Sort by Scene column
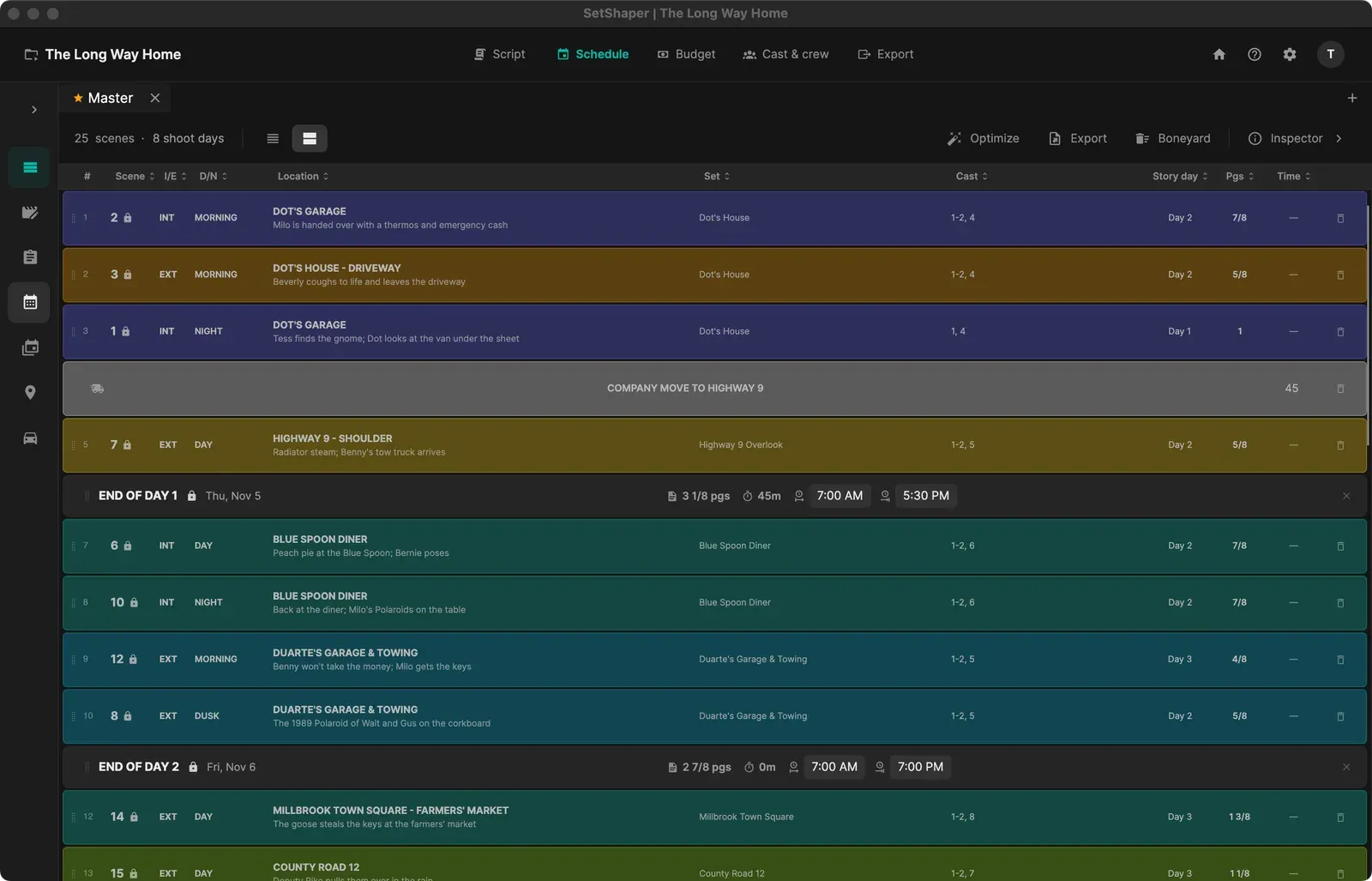This screenshot has height=881, width=1372. (135, 176)
